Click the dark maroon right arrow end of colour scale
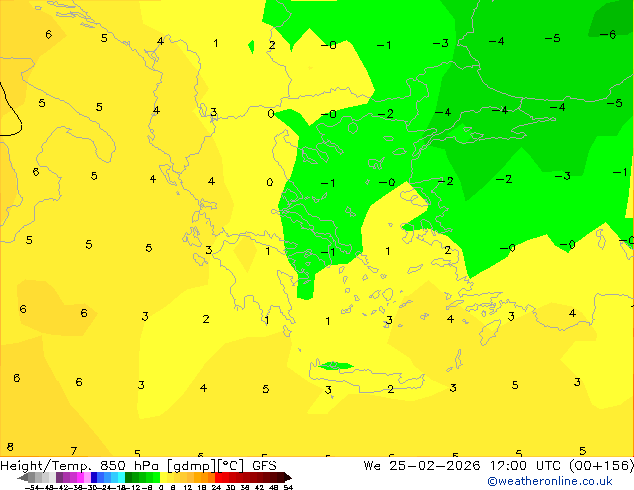This screenshot has width=634, height=490. [x=287, y=477]
